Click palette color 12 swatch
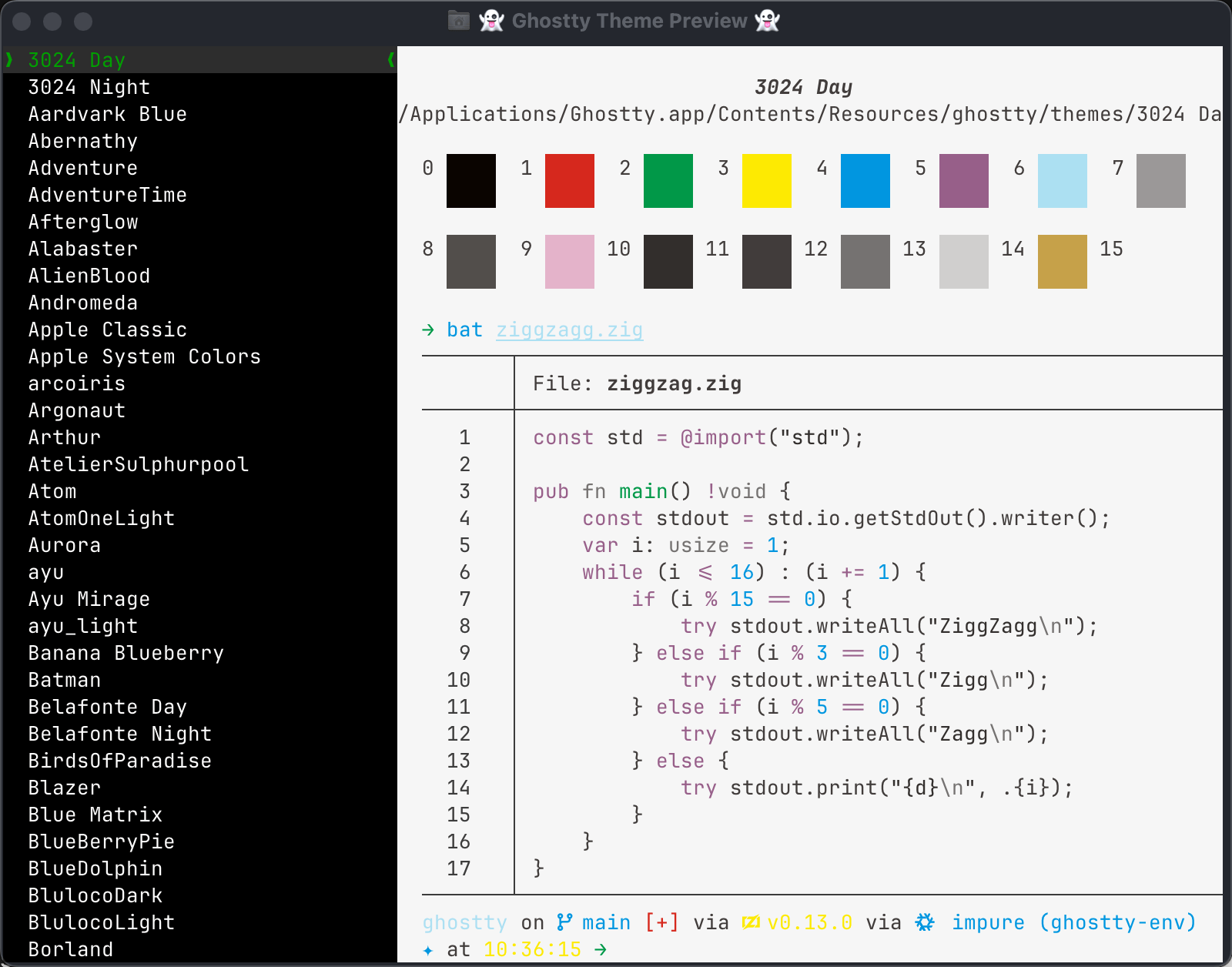 pos(865,262)
